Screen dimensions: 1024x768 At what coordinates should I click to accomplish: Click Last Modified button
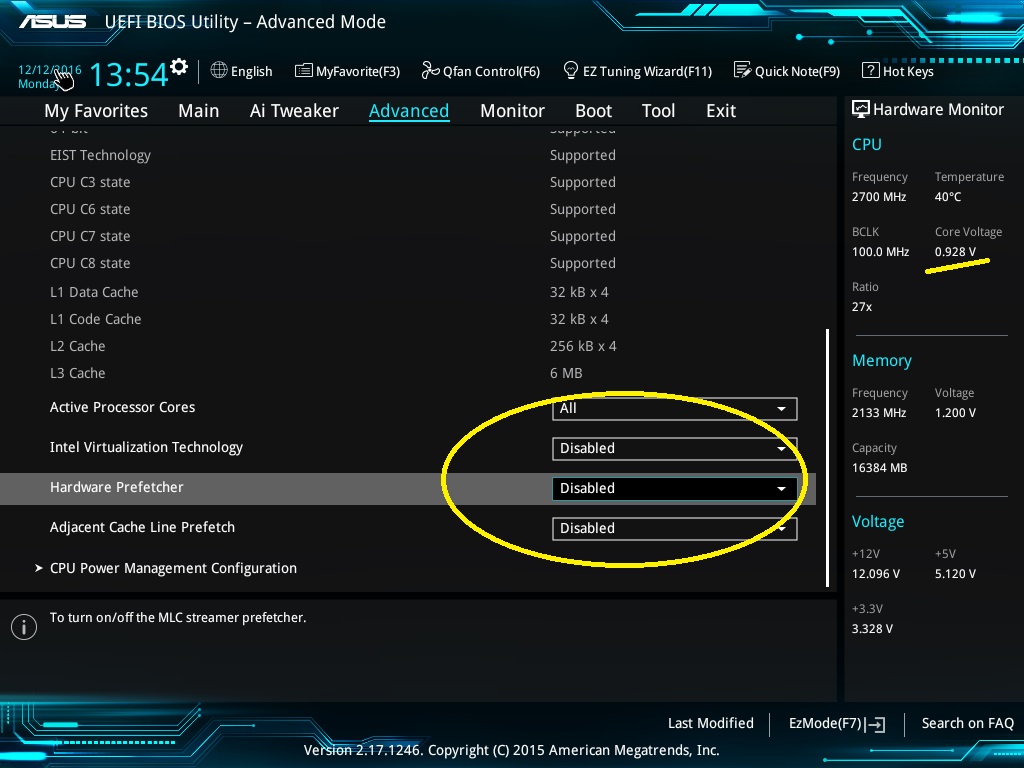tap(711, 723)
